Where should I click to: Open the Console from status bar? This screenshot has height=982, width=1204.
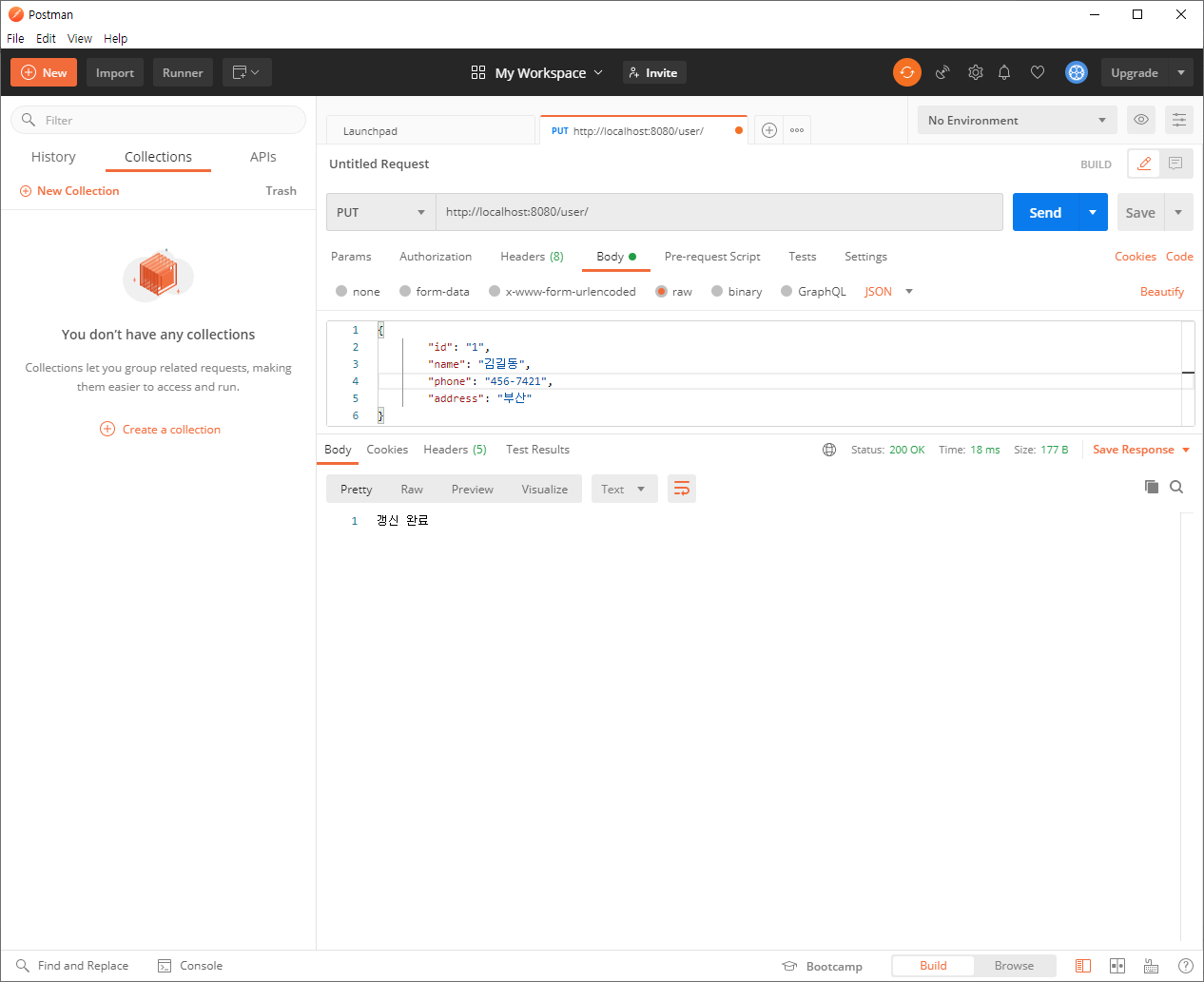click(x=190, y=966)
